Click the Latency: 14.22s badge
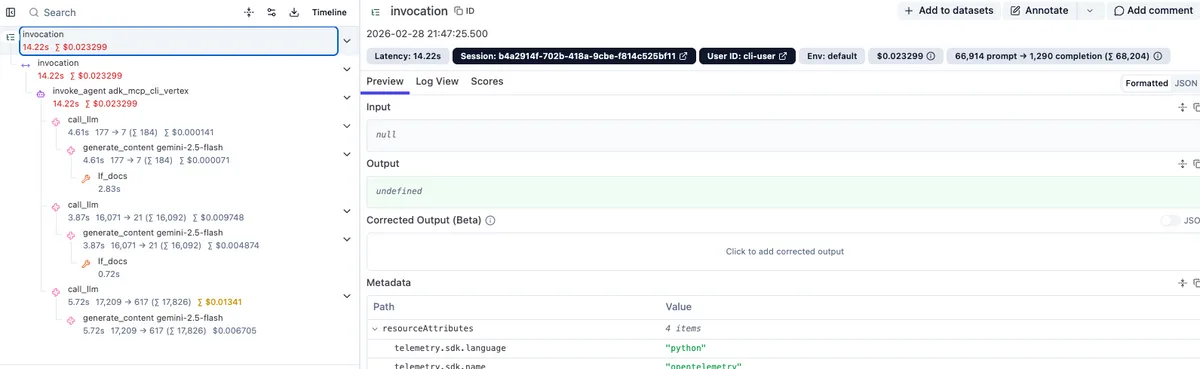The width and height of the screenshot is (1200, 369). (x=408, y=56)
